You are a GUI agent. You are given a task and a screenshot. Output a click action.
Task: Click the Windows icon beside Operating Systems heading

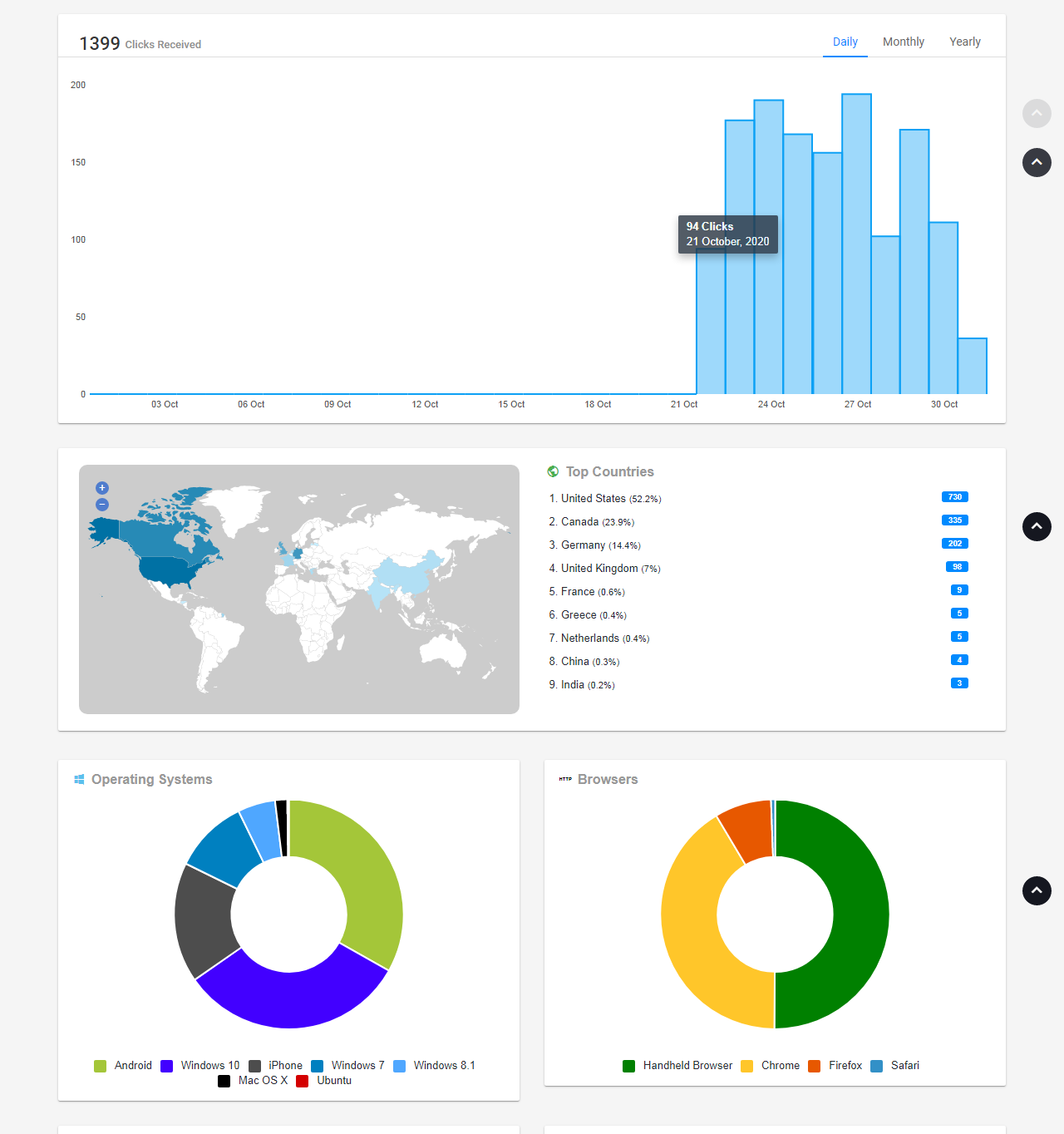(79, 779)
